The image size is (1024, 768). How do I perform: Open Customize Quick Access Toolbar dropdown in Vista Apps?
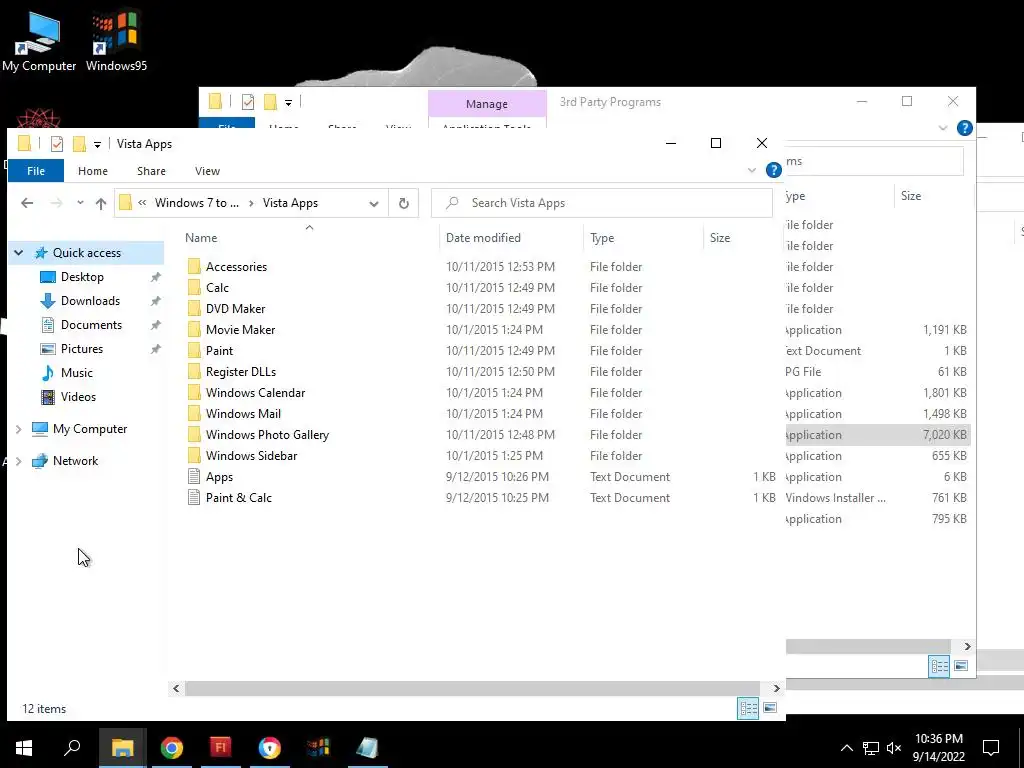(x=97, y=144)
